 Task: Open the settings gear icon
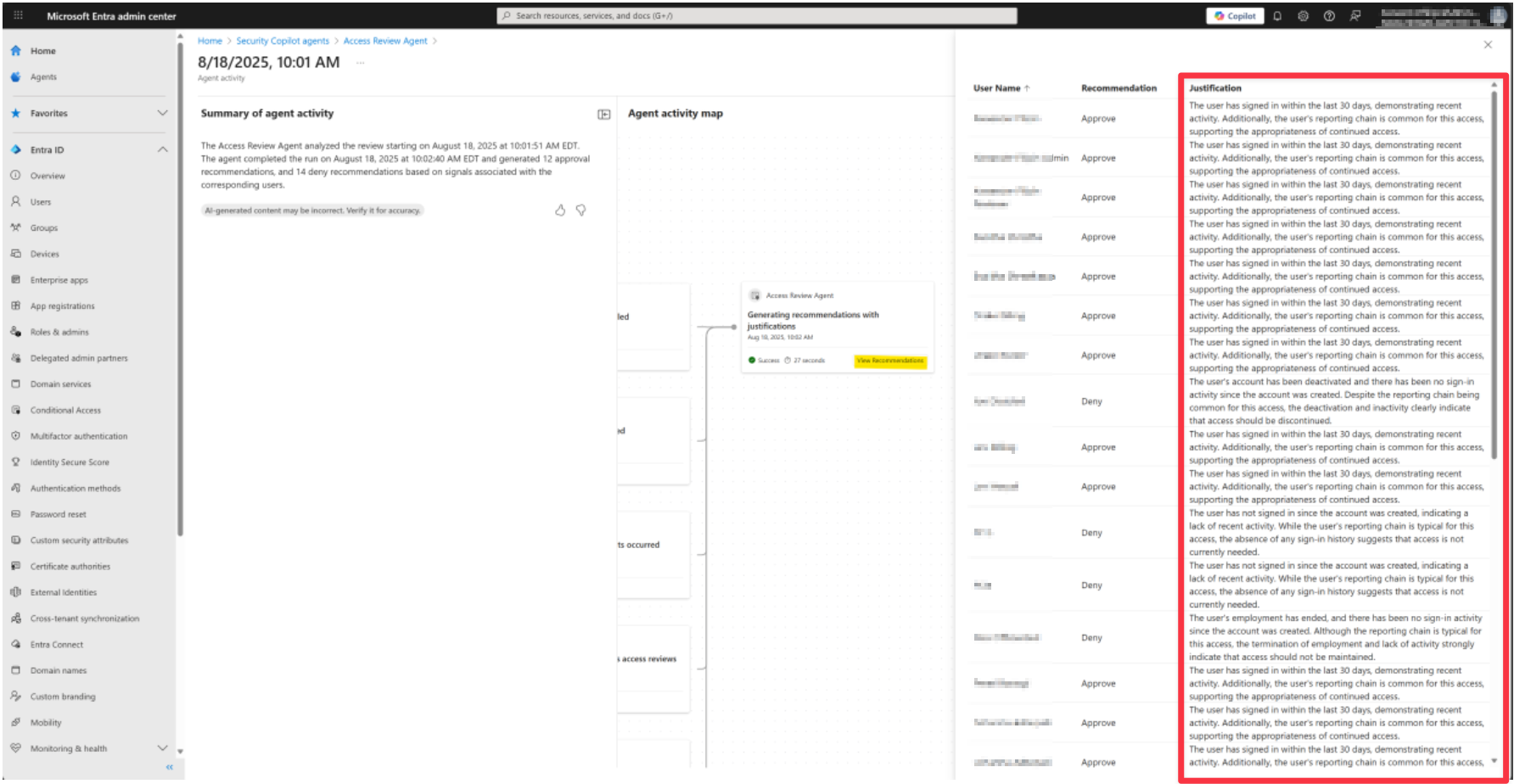pyautogui.click(x=1304, y=16)
